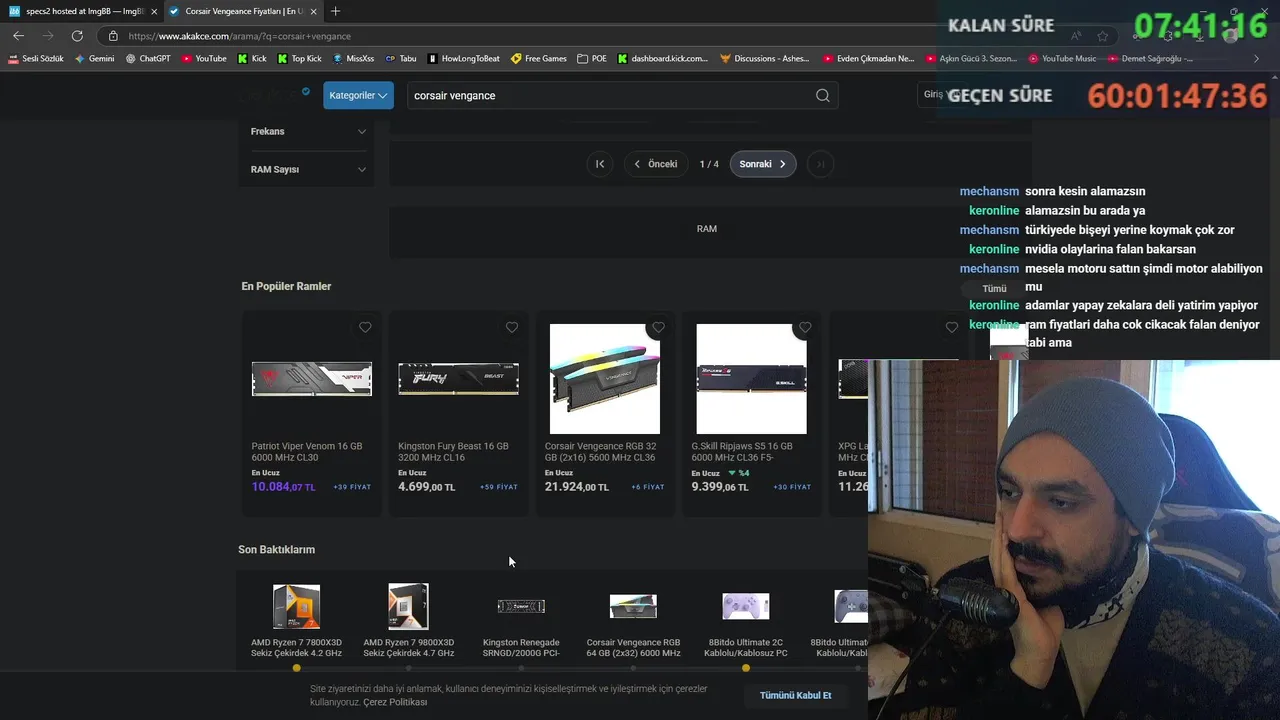
Task: Jump to the first results page
Action: point(600,164)
